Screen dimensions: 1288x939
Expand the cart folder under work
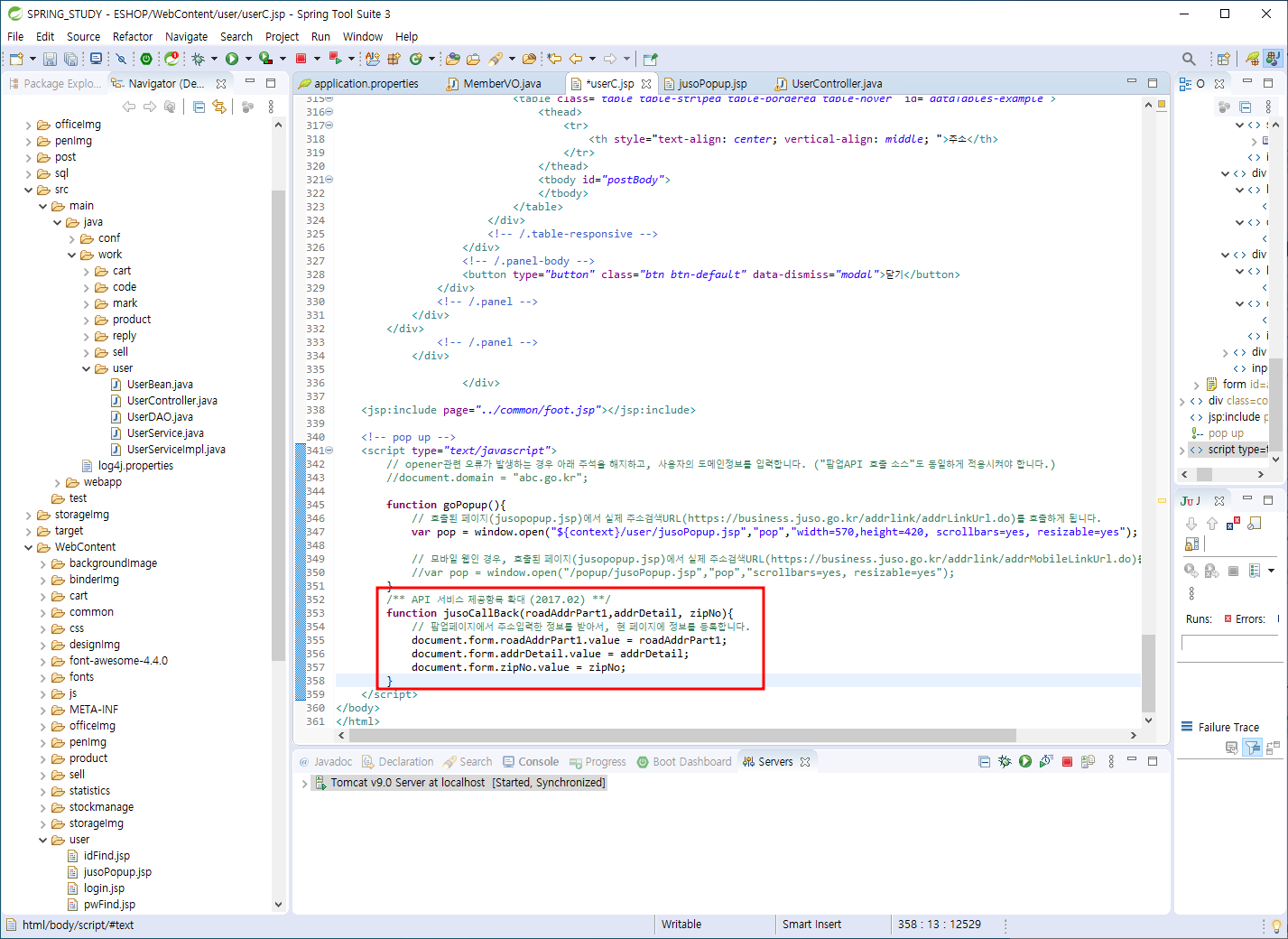tap(87, 271)
